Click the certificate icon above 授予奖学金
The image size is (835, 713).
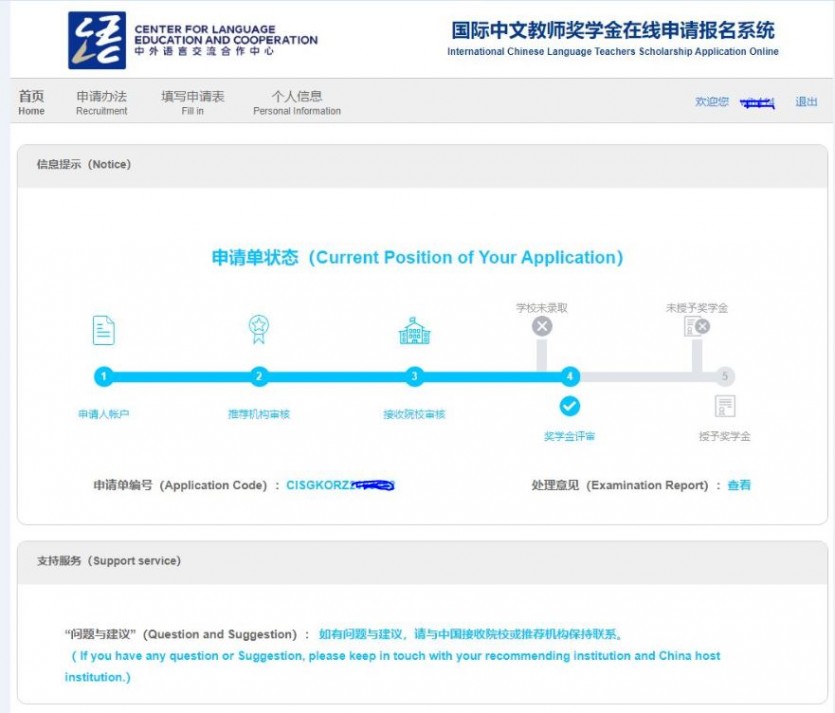click(x=725, y=406)
